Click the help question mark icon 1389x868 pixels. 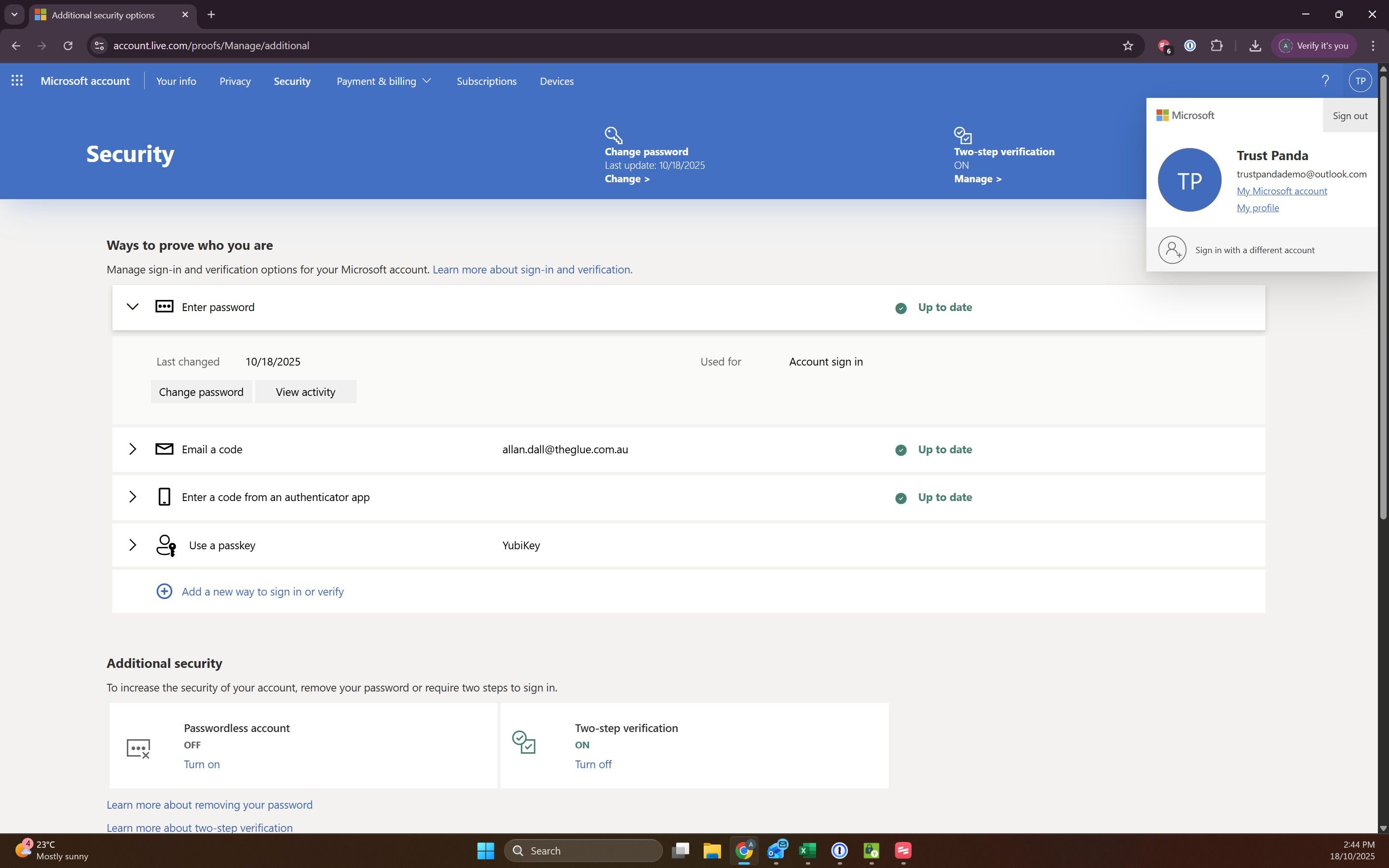coord(1325,81)
